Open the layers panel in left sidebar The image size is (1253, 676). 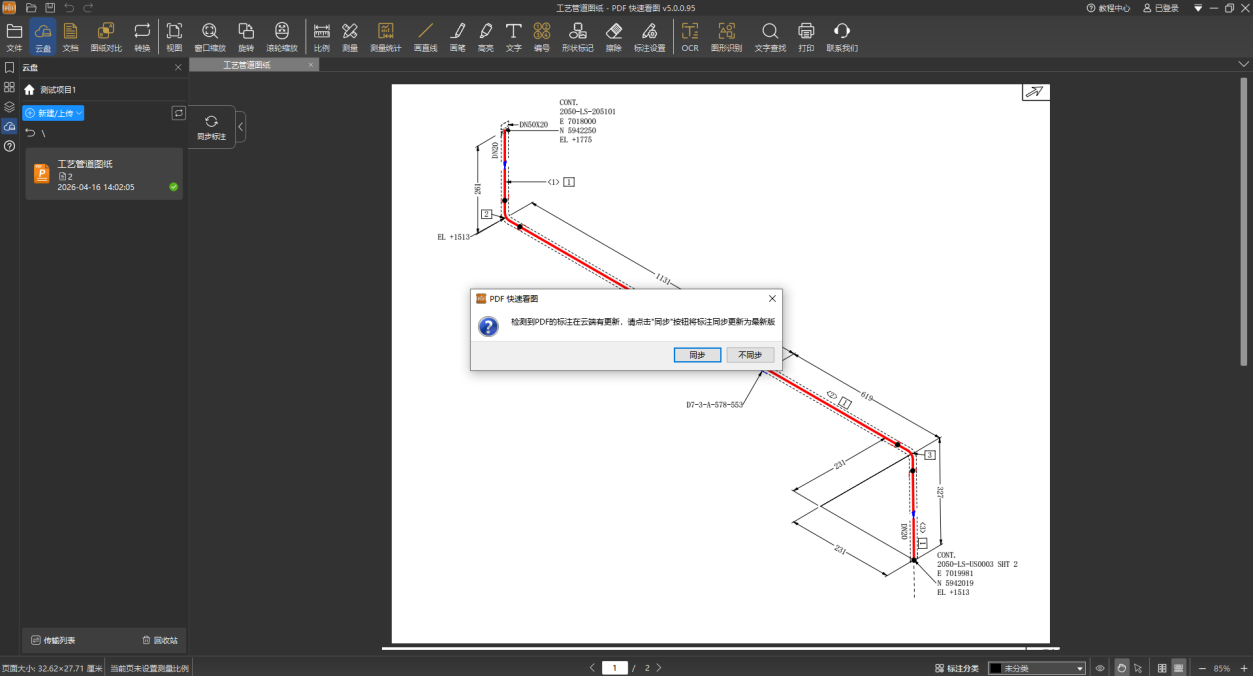[x=9, y=107]
